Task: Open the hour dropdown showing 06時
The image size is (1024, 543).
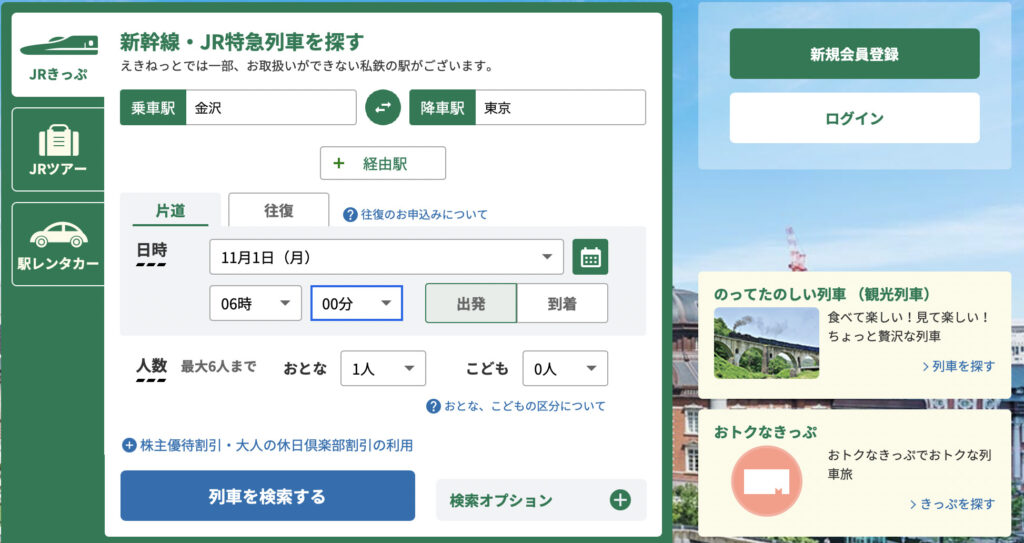Action: tap(255, 303)
